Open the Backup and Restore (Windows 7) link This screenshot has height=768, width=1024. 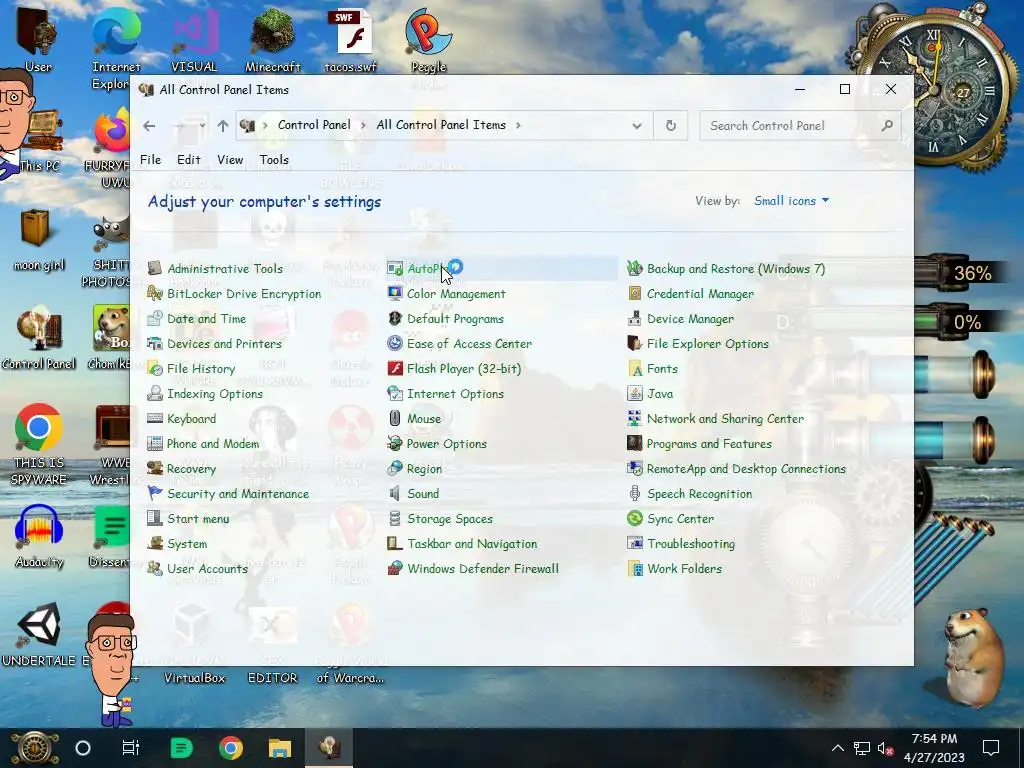[x=736, y=268]
